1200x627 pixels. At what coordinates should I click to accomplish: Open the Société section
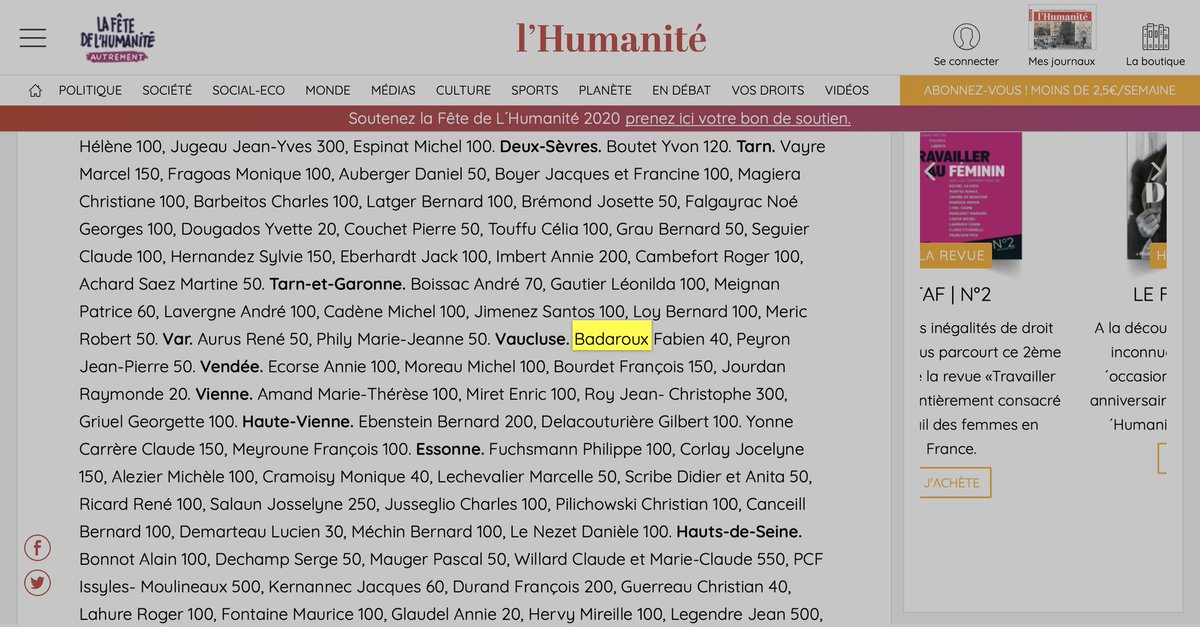click(167, 90)
